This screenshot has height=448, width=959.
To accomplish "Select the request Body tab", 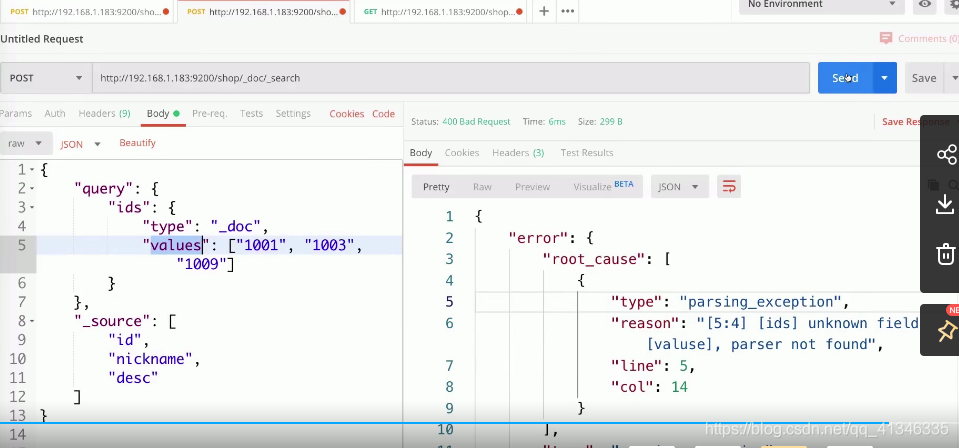I will (x=163, y=113).
